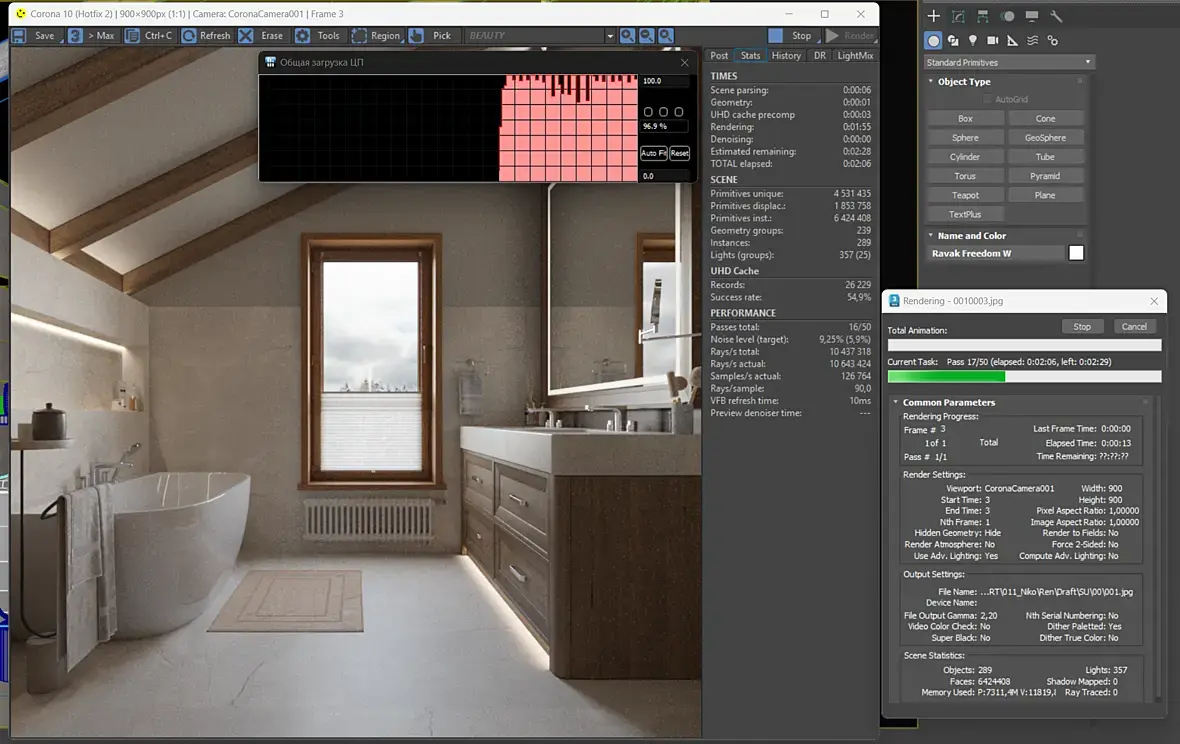
Task: Toggle the AutoGrid checkbox
Action: pos(987,99)
